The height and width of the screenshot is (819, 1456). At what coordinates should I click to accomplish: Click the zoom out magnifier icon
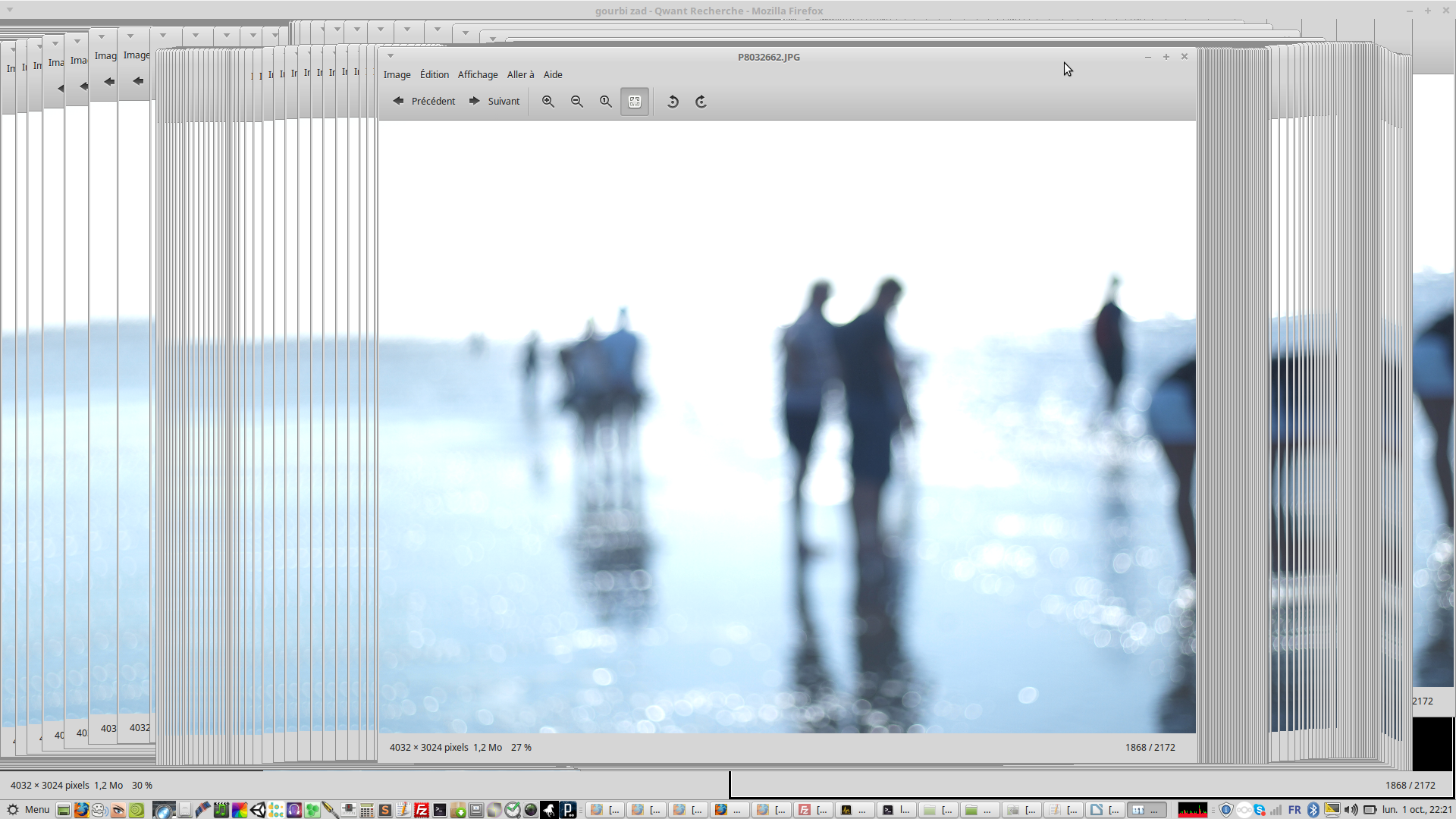click(x=576, y=102)
